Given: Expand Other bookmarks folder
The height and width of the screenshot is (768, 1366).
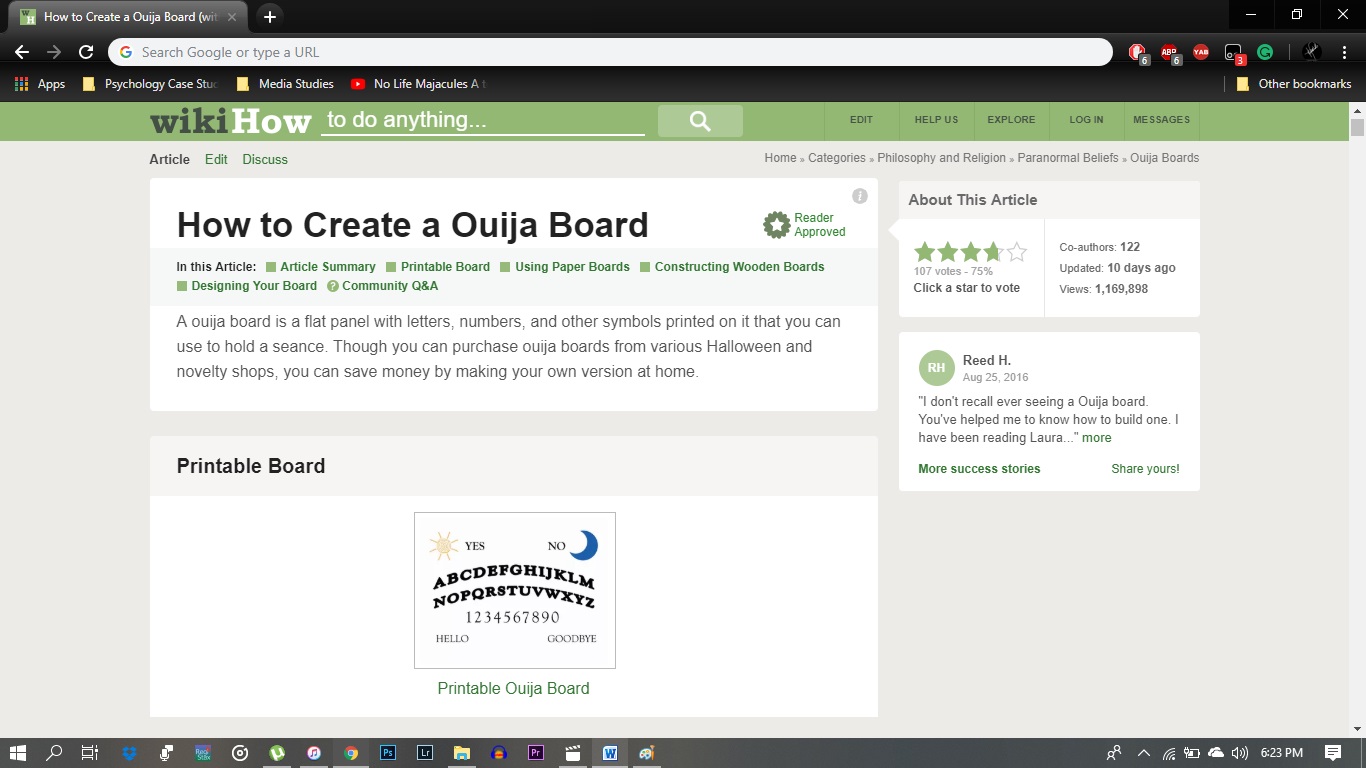Looking at the screenshot, I should pos(1294,84).
